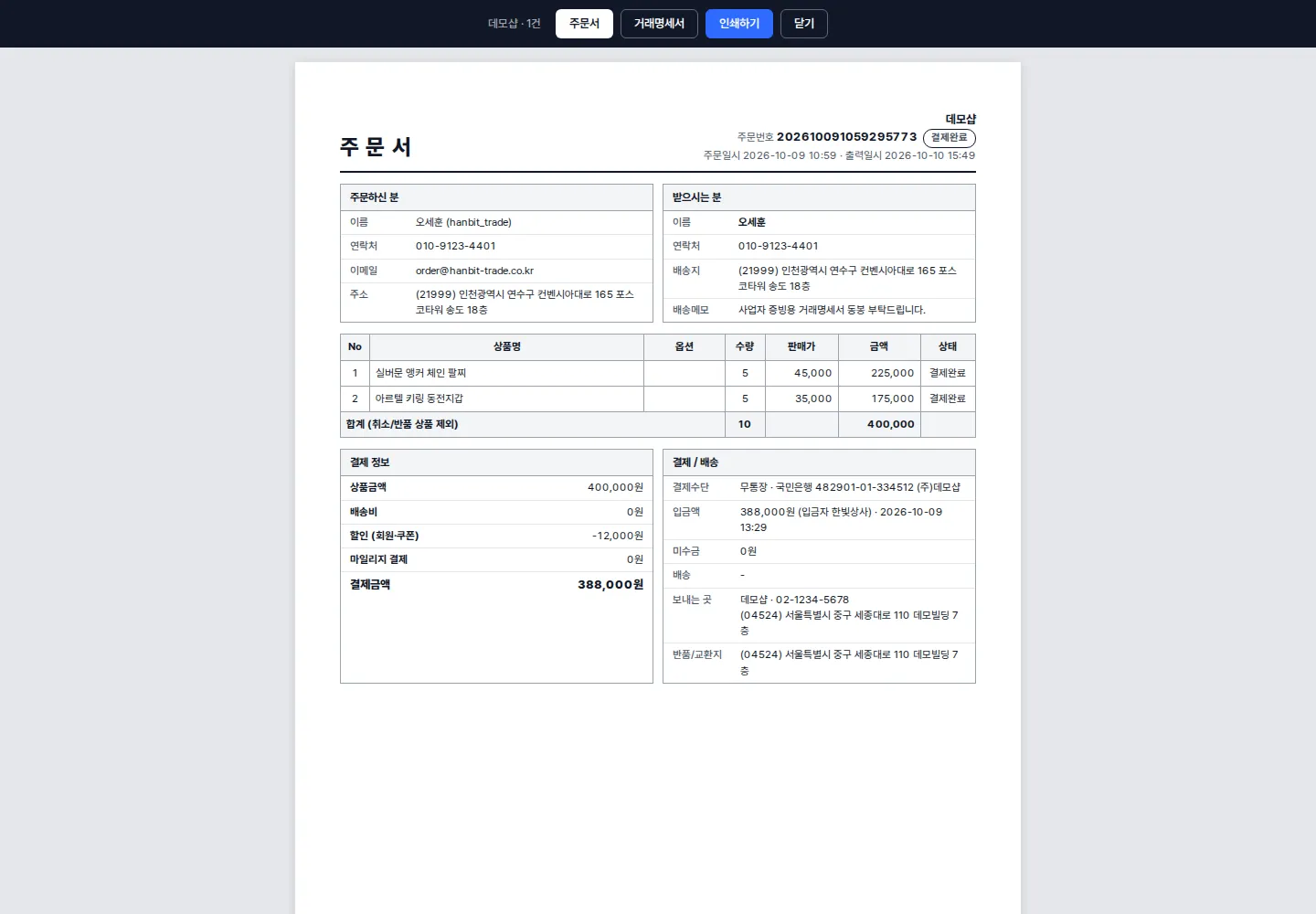Click the 결제 정보 section header
1316x914 pixels.
point(496,462)
